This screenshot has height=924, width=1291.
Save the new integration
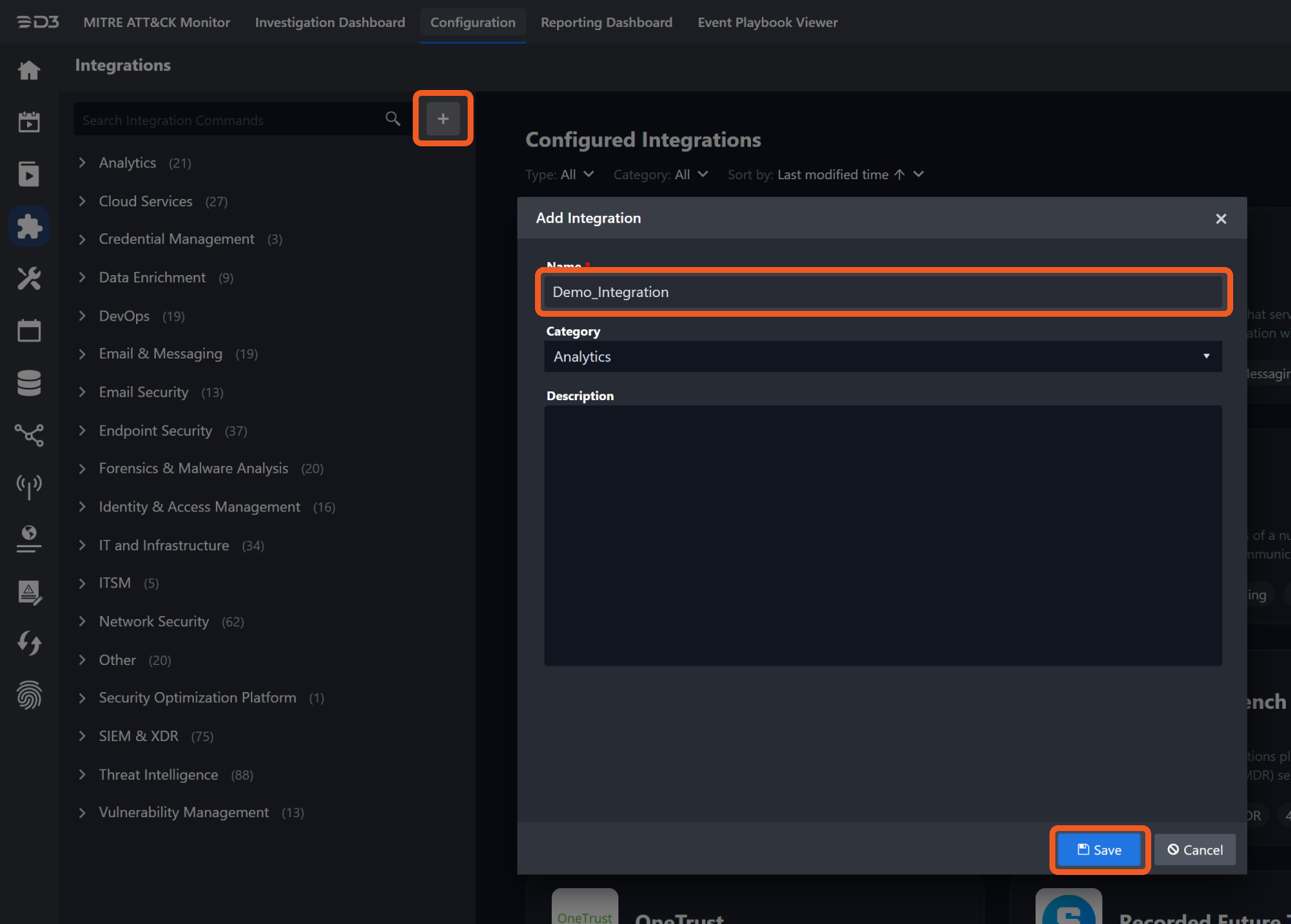[1099, 849]
